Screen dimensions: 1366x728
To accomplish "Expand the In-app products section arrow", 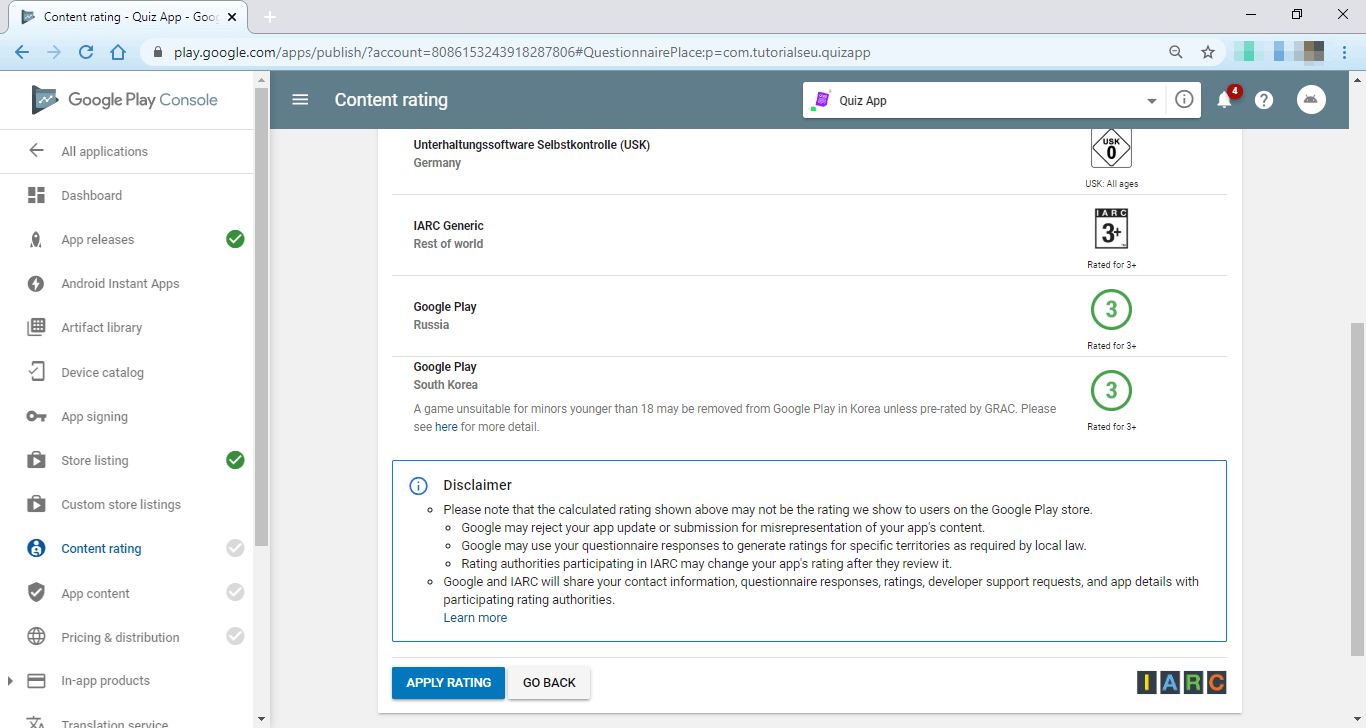I will (x=10, y=681).
